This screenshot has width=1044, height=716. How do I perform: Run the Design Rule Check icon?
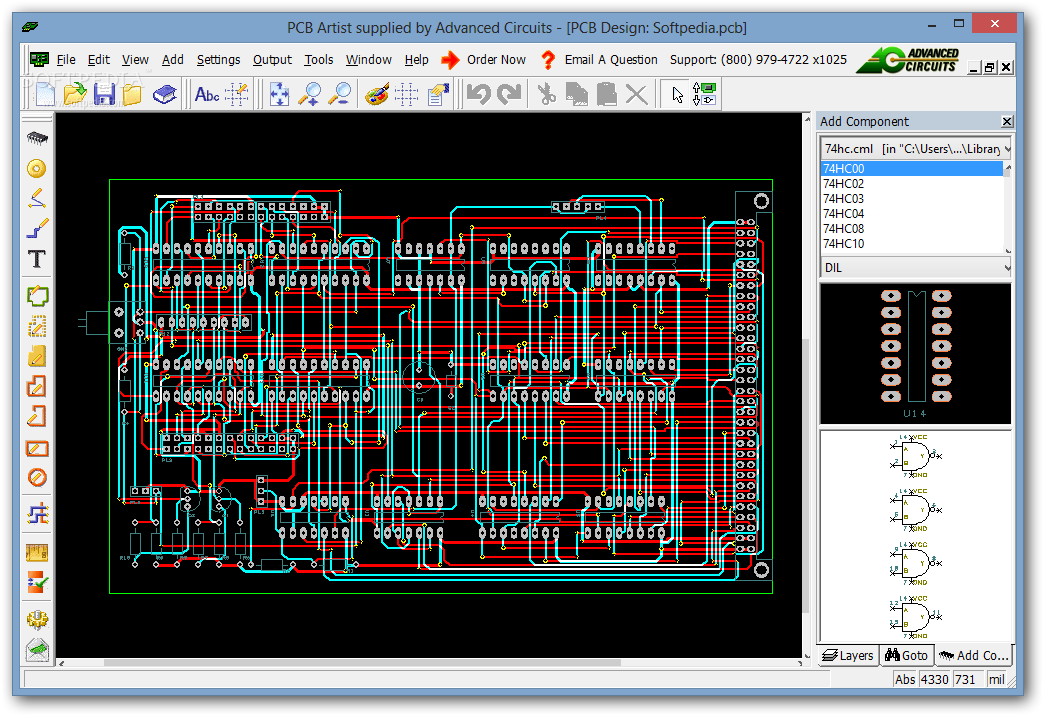pyautogui.click(x=37, y=583)
